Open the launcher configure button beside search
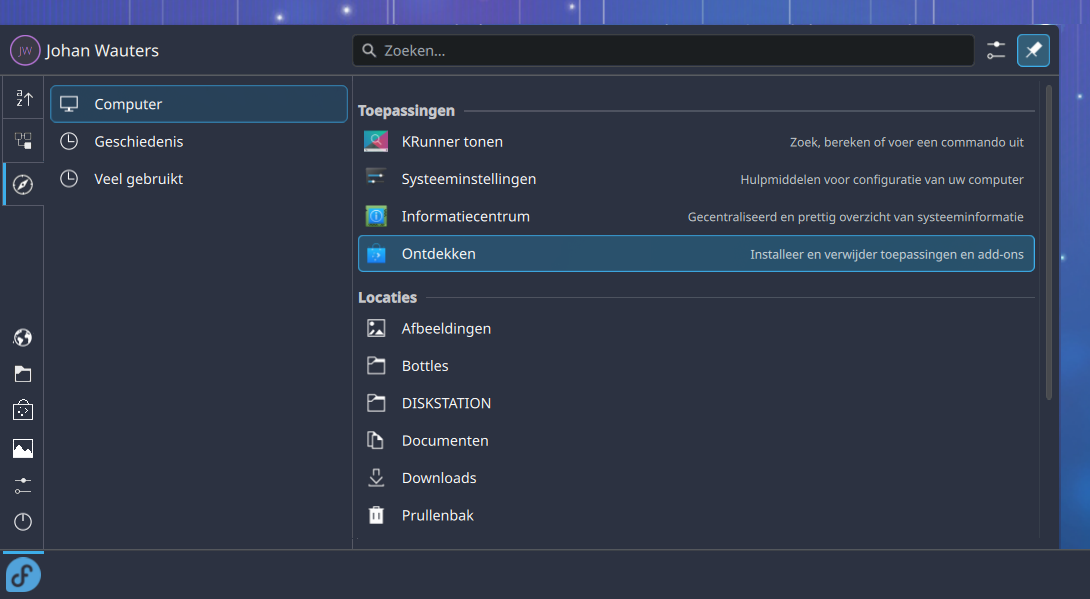Viewport: 1090px width, 599px height. [x=996, y=50]
